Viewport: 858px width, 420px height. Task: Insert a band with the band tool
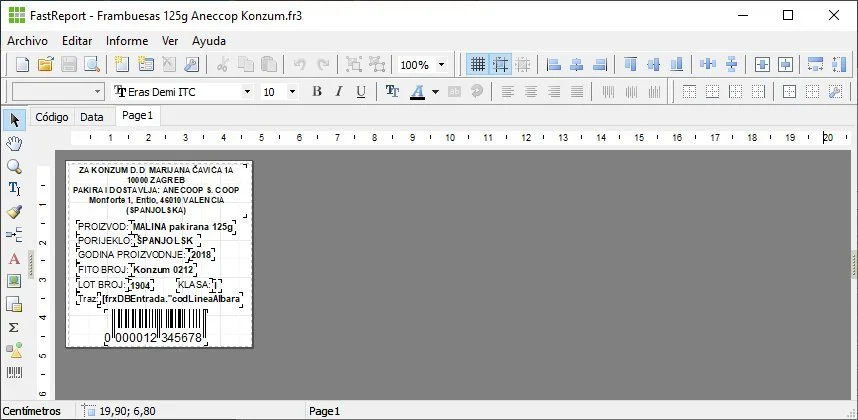tap(14, 235)
